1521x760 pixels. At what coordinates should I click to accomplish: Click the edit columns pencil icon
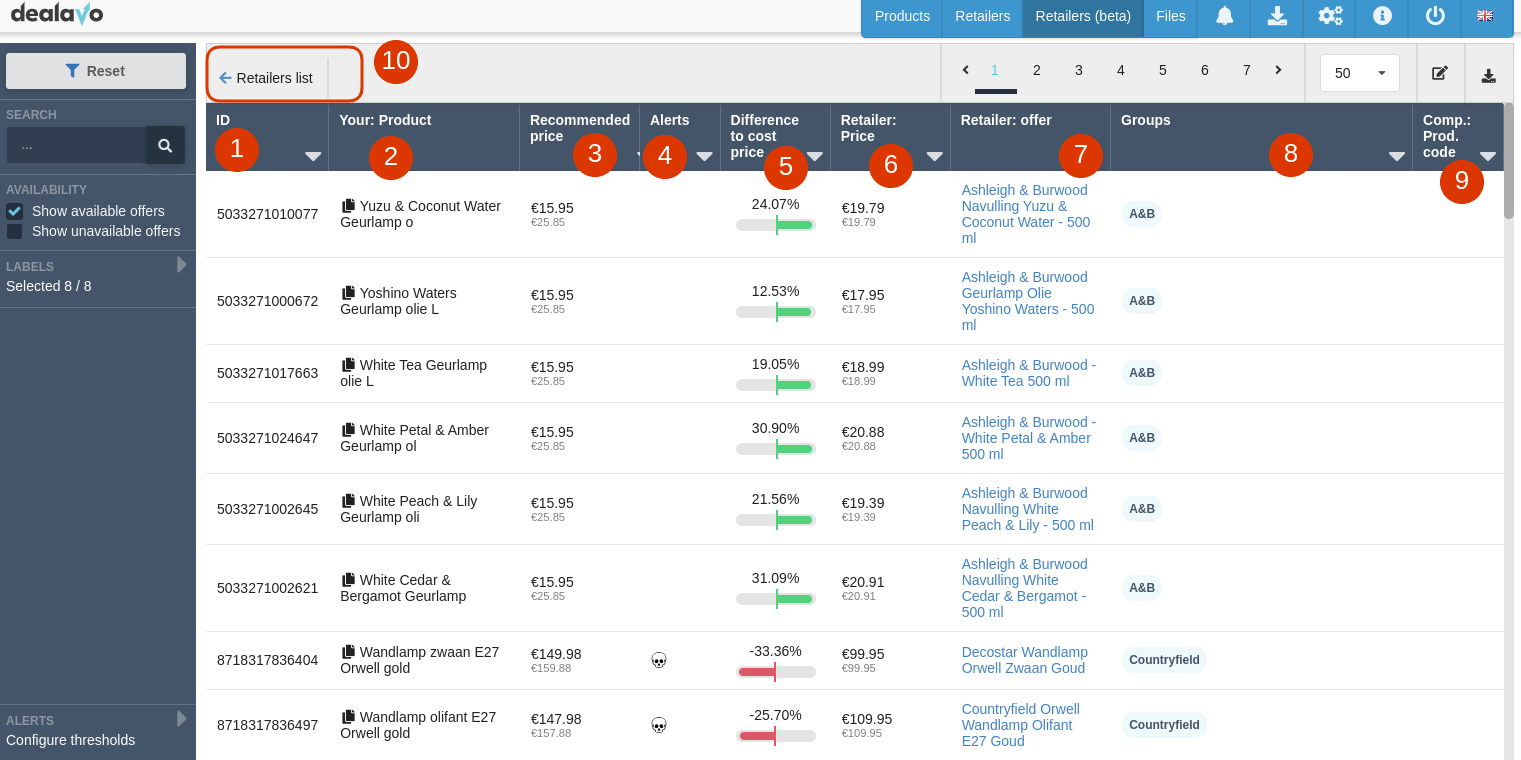point(1440,73)
